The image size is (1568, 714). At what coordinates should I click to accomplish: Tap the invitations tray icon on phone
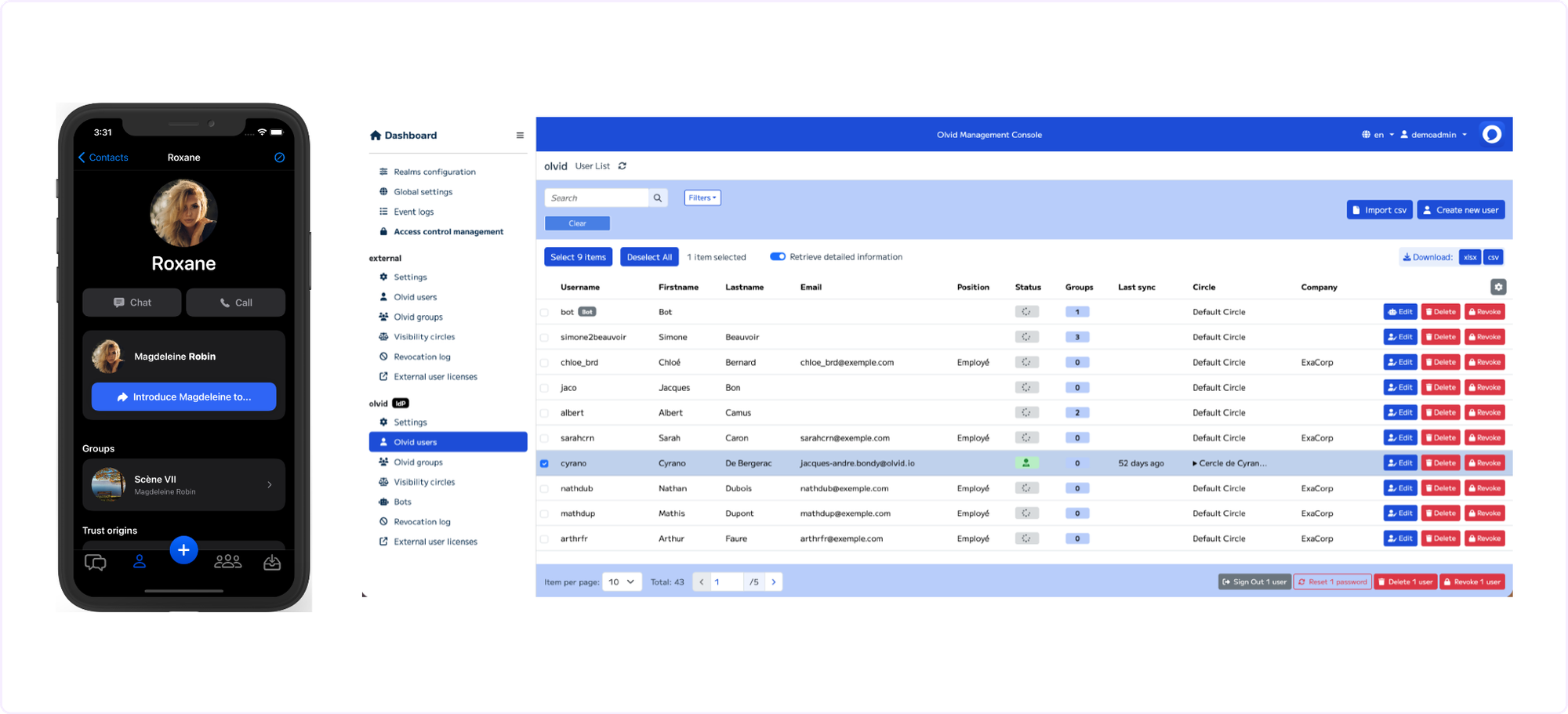coord(272,563)
